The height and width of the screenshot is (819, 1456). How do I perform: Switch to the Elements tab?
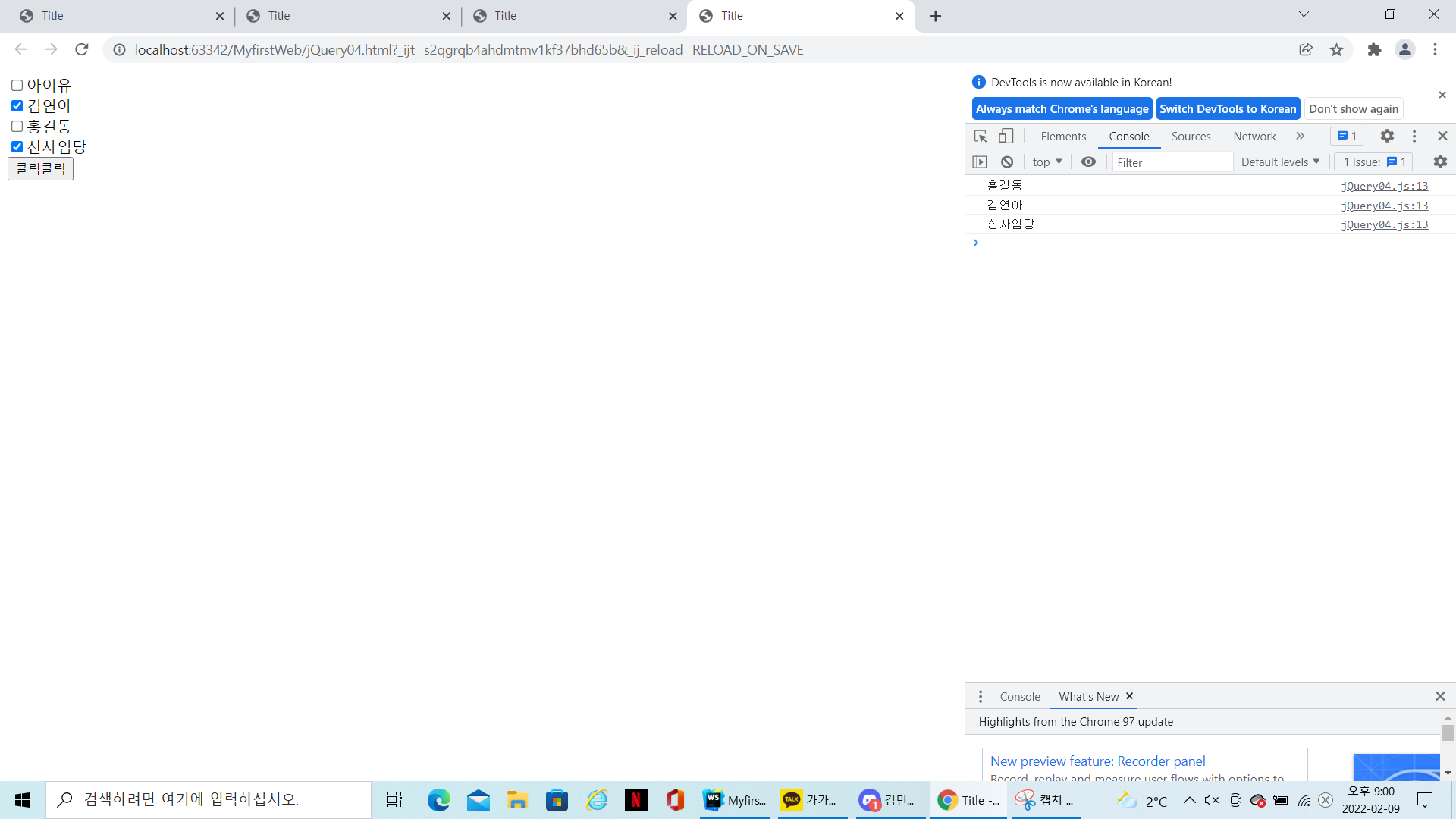tap(1063, 136)
